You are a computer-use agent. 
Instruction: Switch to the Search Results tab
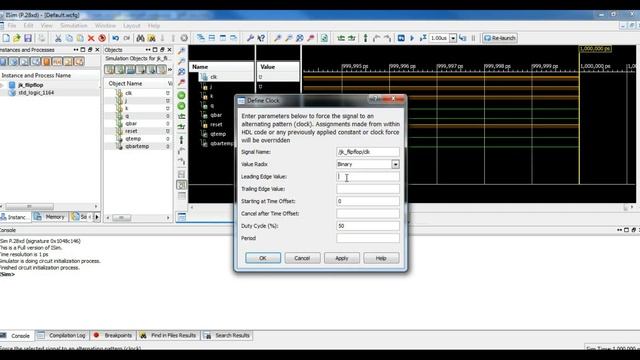pos(228,336)
